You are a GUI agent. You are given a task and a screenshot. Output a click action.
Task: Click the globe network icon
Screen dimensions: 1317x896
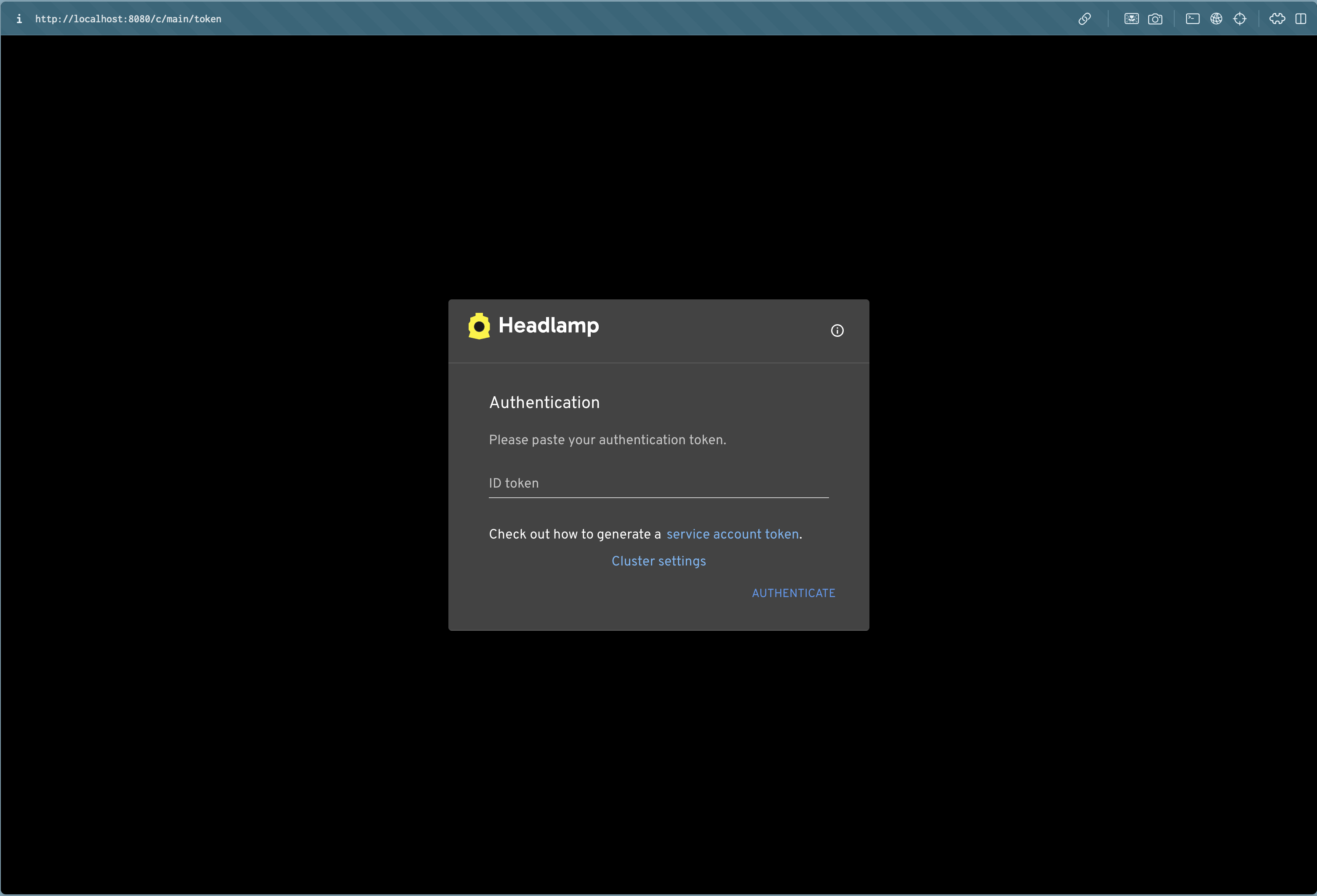pyautogui.click(x=1216, y=19)
